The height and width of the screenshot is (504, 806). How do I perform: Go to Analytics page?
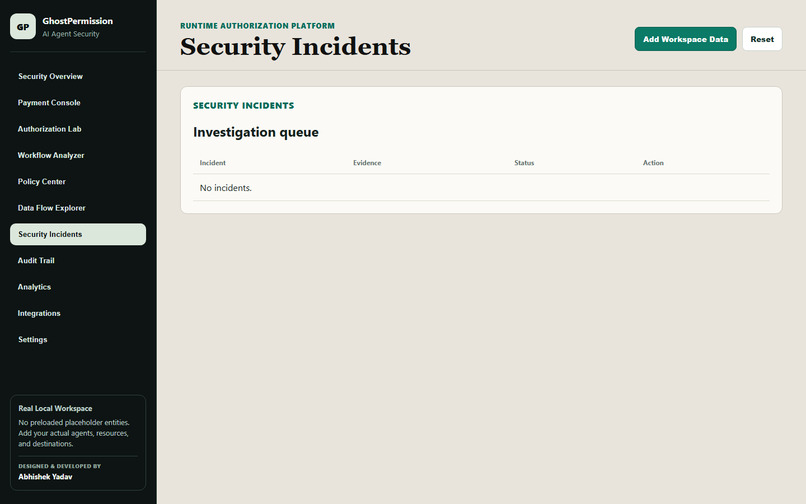click(x=78, y=286)
